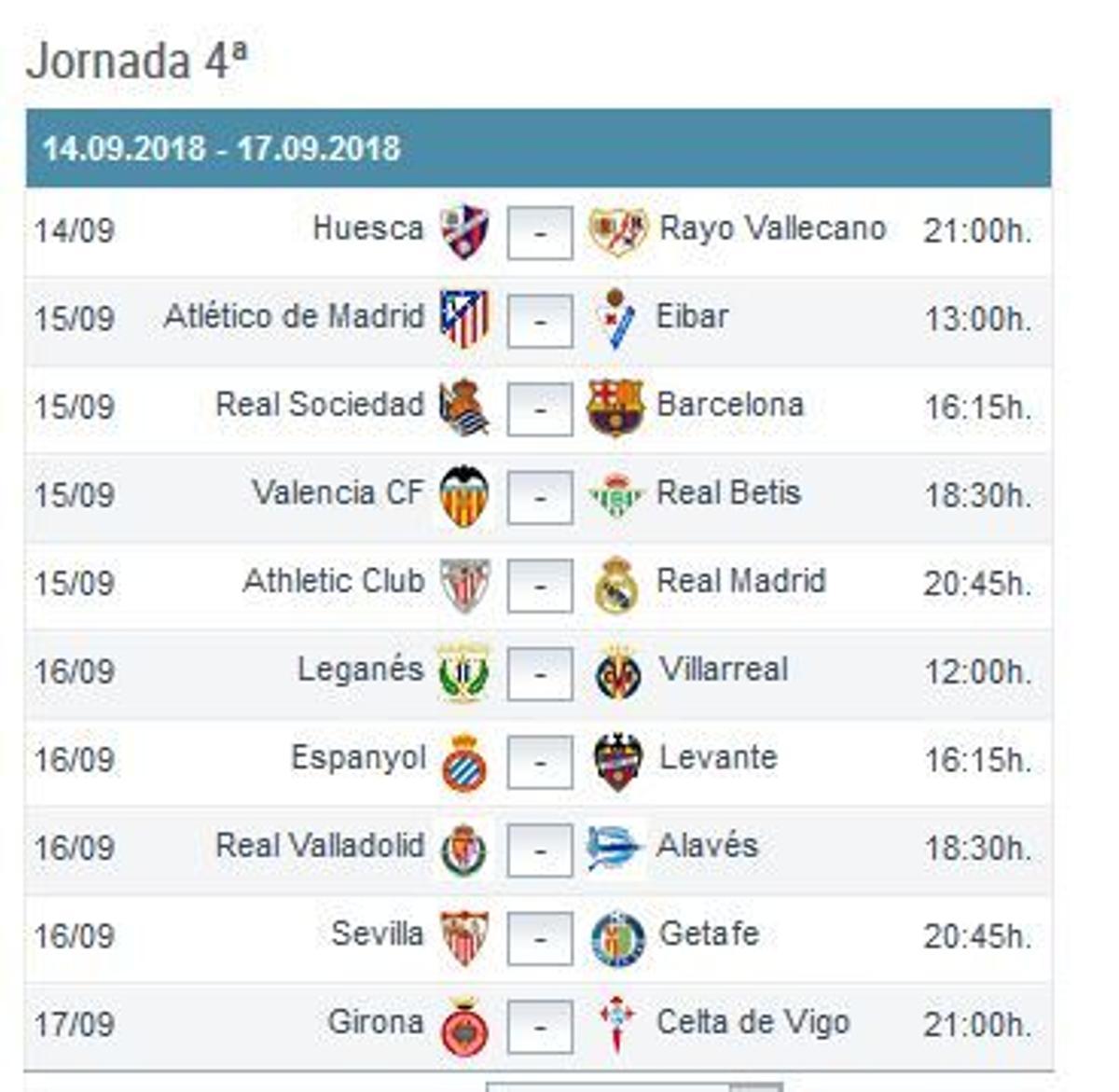The width and height of the screenshot is (1119, 1092).
Task: Click the score box for Athletic Club match
Action: pos(538,581)
